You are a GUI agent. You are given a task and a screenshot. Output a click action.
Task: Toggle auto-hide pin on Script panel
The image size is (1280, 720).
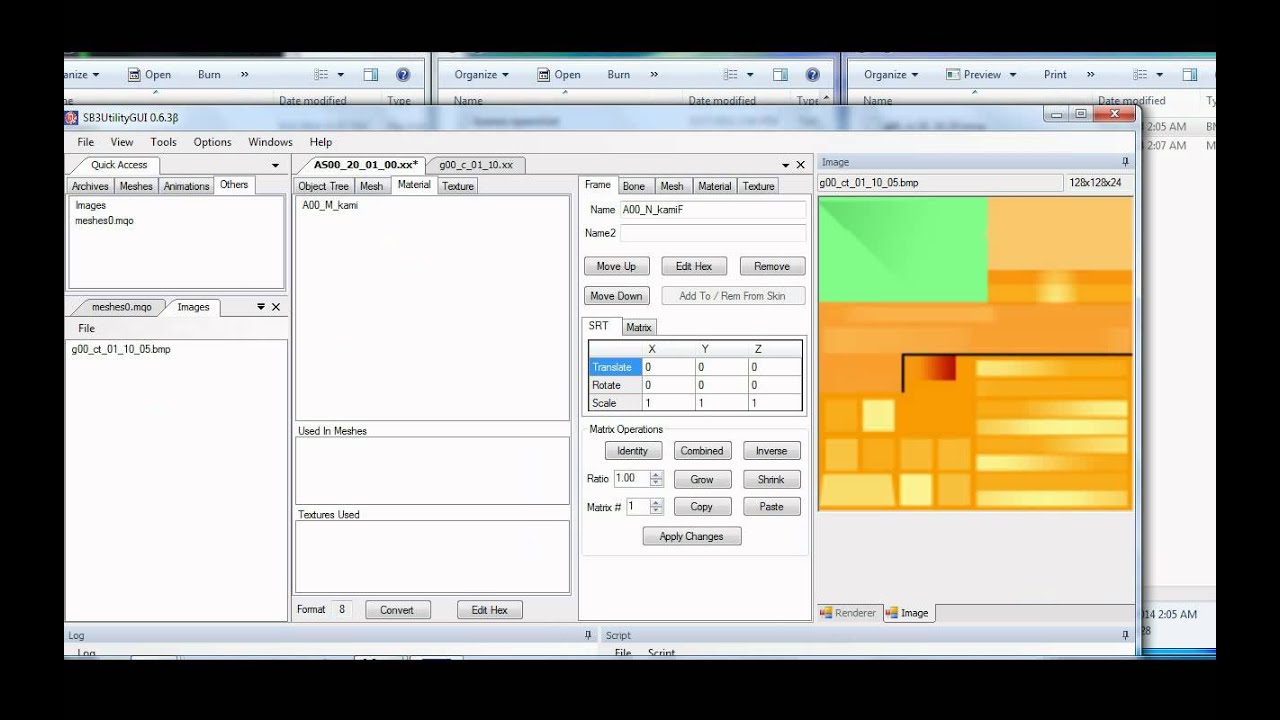click(x=1125, y=635)
